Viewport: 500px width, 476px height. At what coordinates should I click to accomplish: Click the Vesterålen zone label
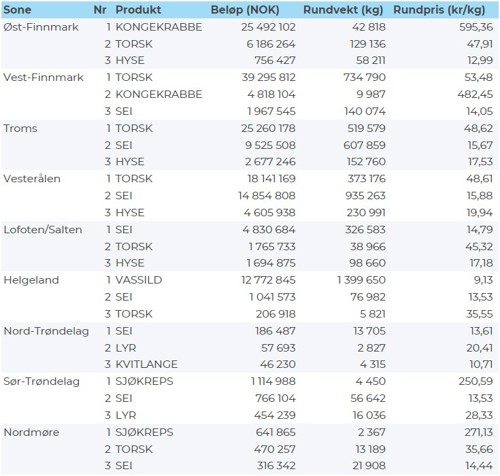pos(32,179)
